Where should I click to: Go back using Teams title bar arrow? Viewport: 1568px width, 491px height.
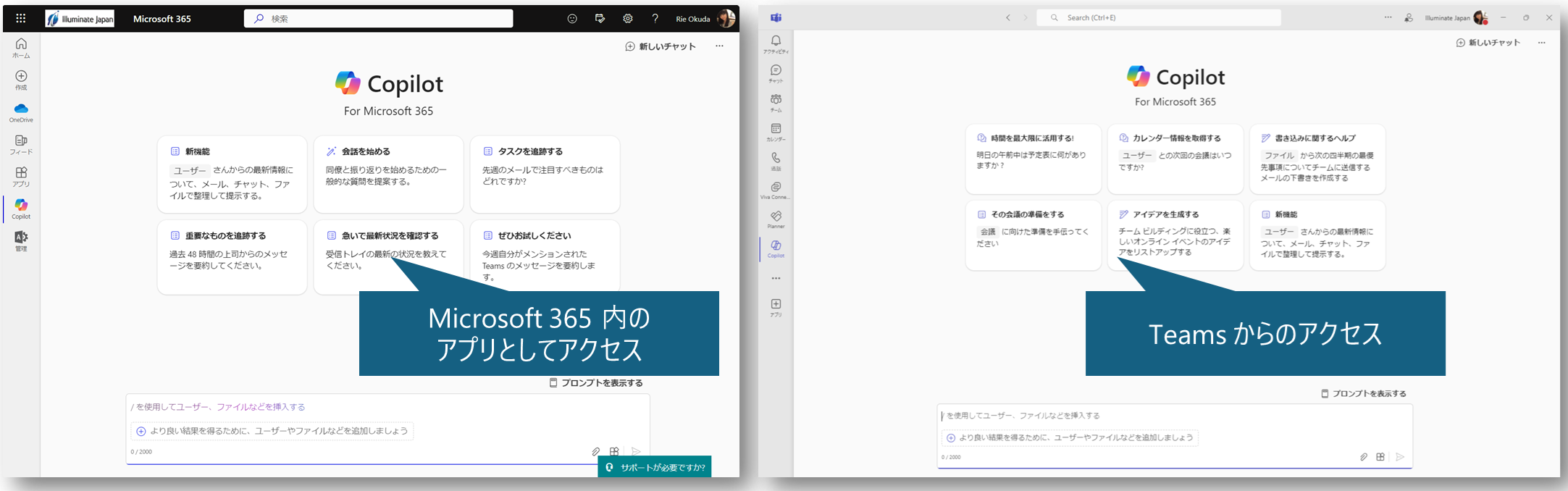(x=1007, y=17)
